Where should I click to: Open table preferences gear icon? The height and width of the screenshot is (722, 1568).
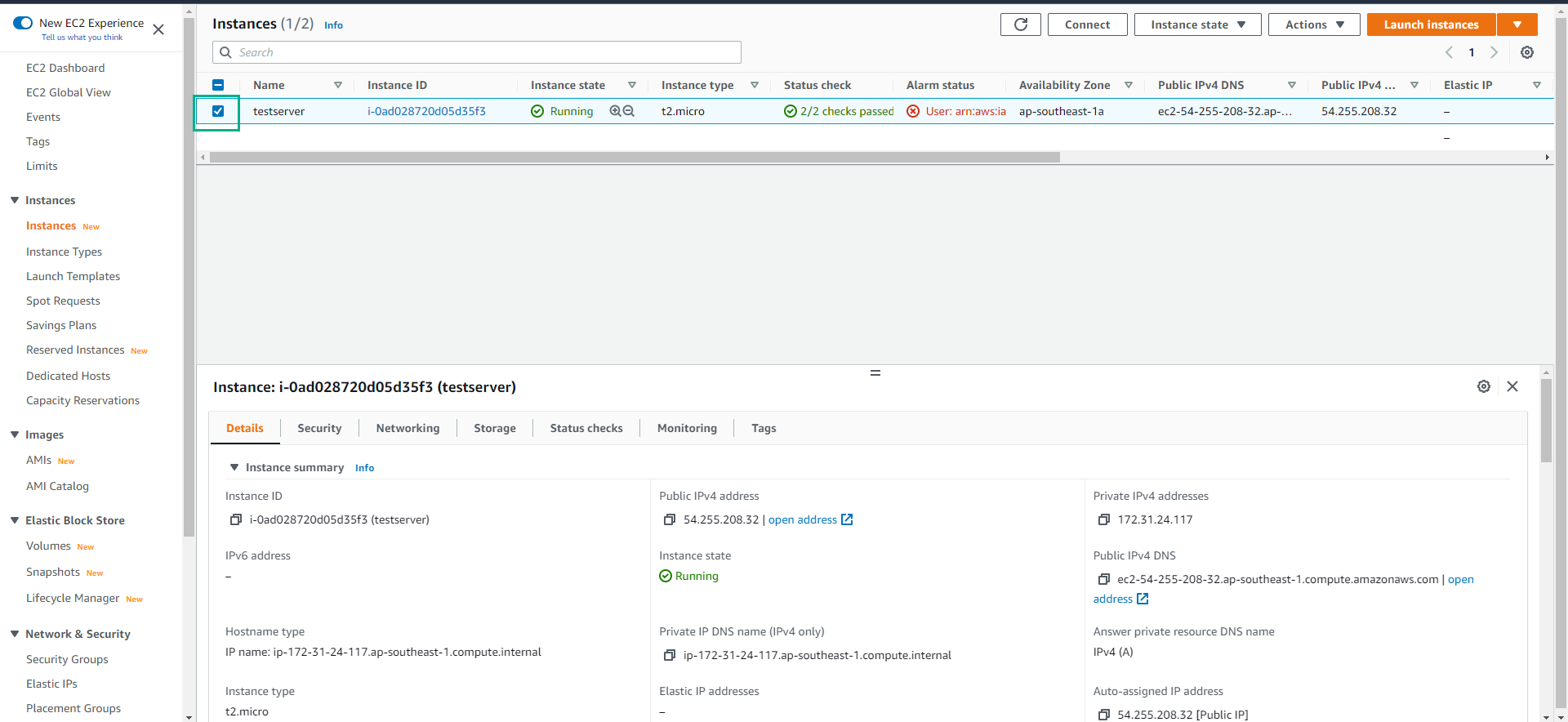coord(1526,52)
